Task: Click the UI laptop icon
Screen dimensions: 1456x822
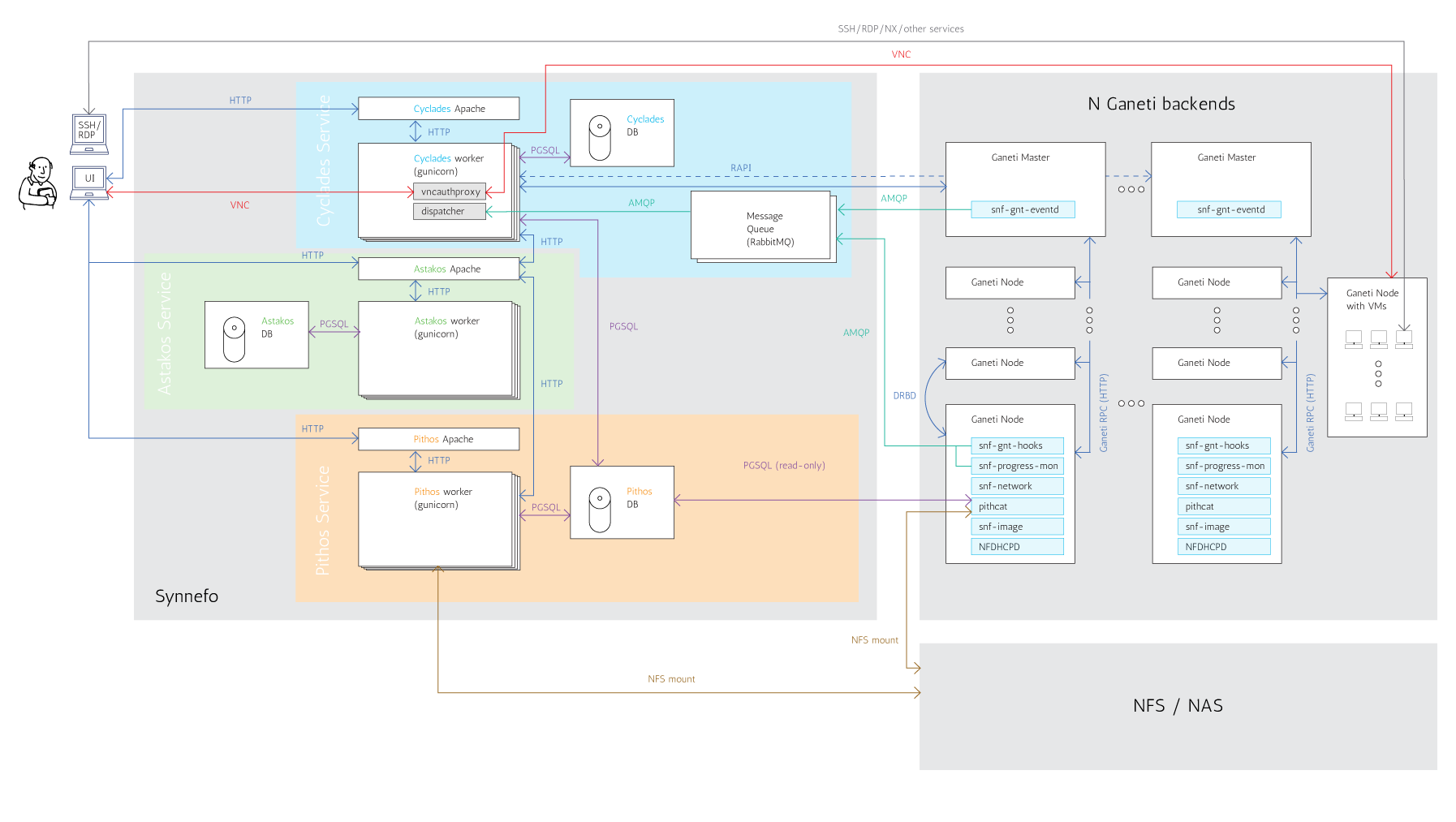Action: [x=89, y=182]
